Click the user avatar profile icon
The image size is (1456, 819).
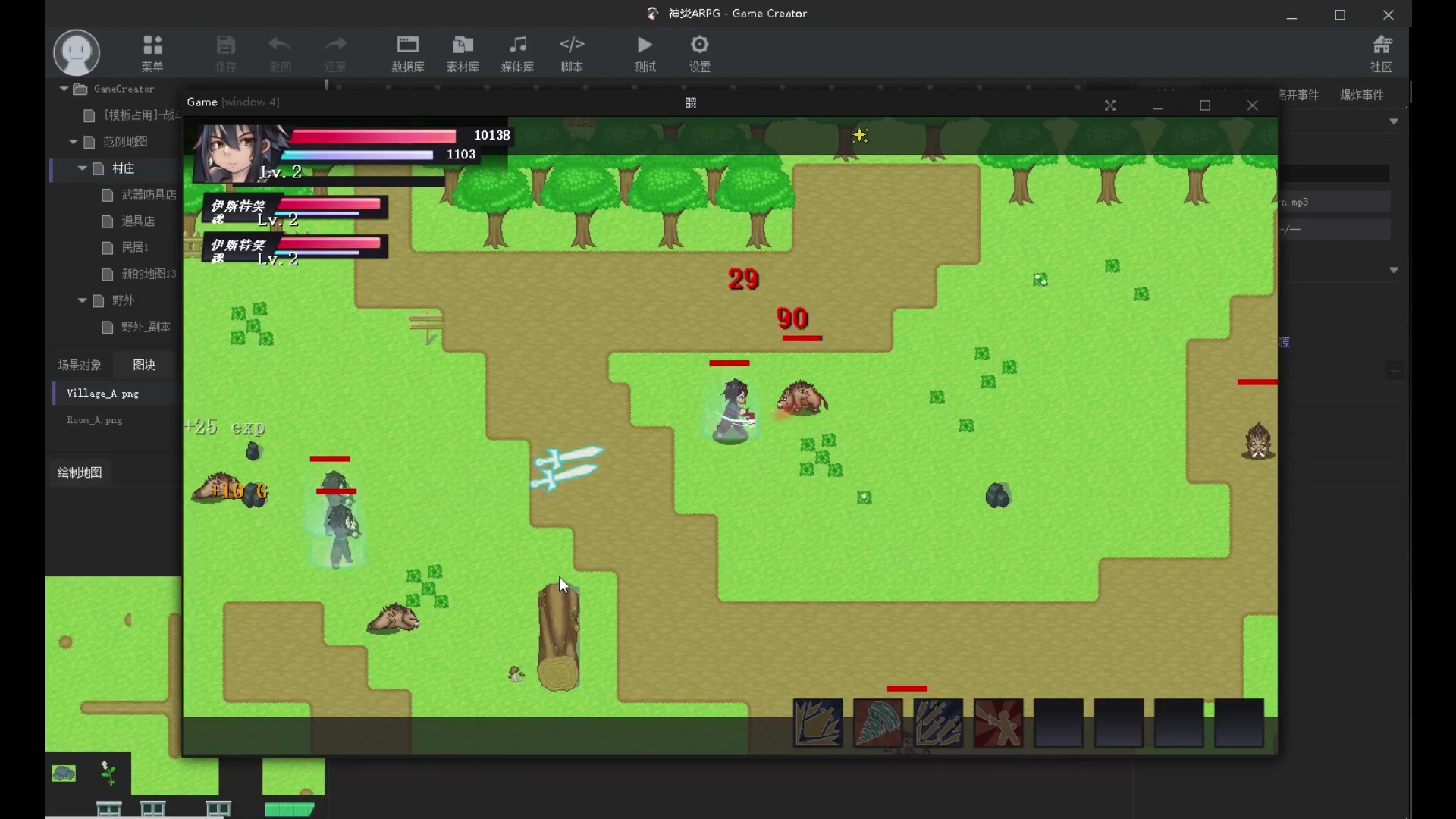(77, 52)
